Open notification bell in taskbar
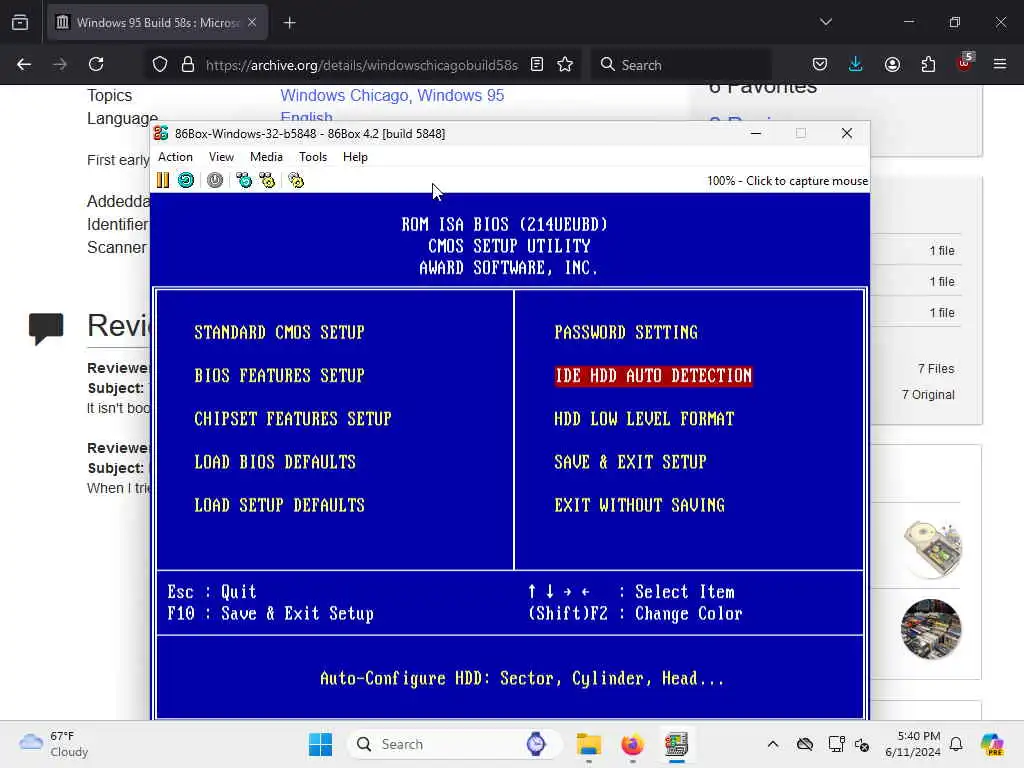1024x768 pixels. pos(956,744)
